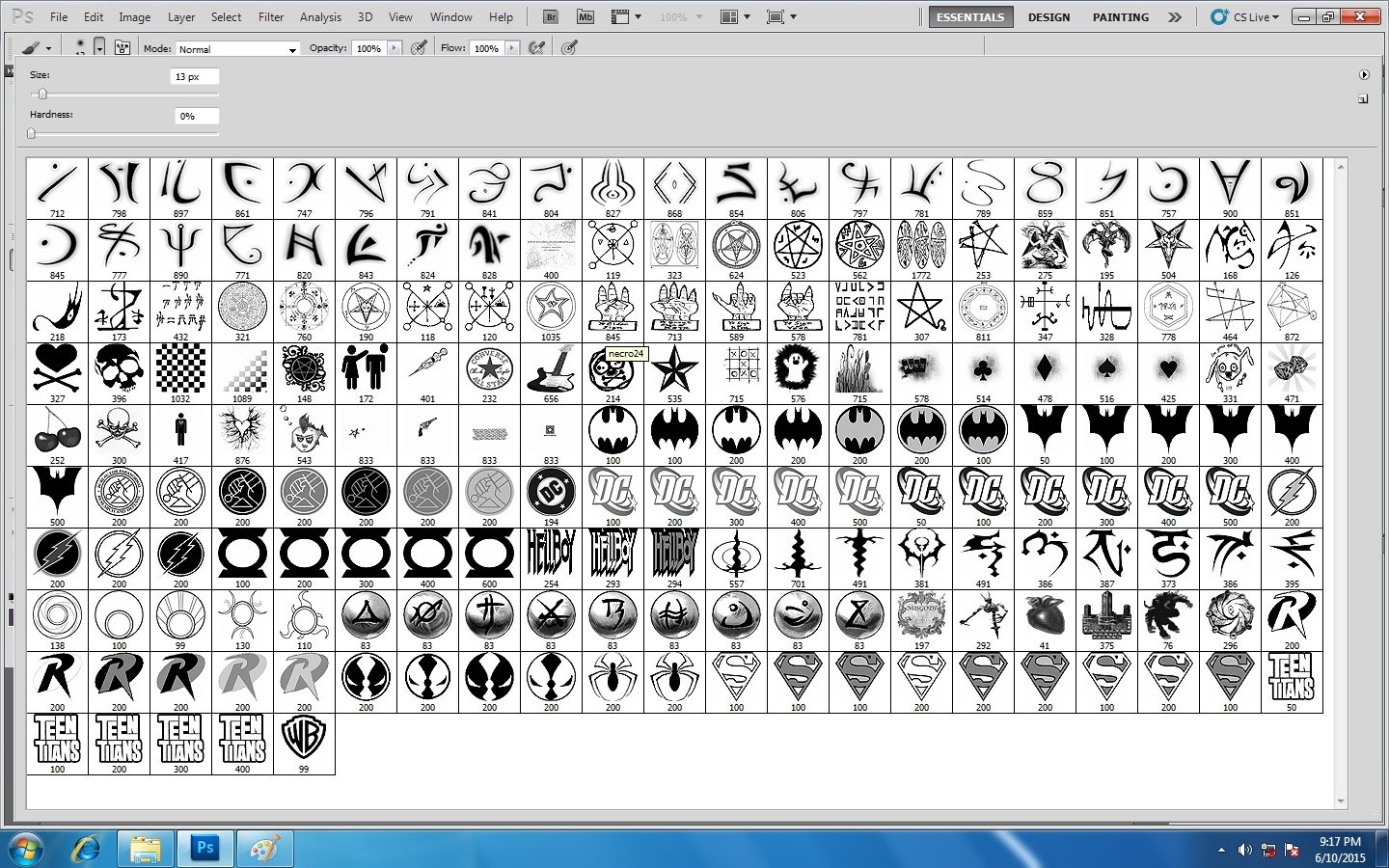The width and height of the screenshot is (1389, 868).
Task: Open Windows Explorer folder from taskbar
Action: pyautogui.click(x=146, y=850)
